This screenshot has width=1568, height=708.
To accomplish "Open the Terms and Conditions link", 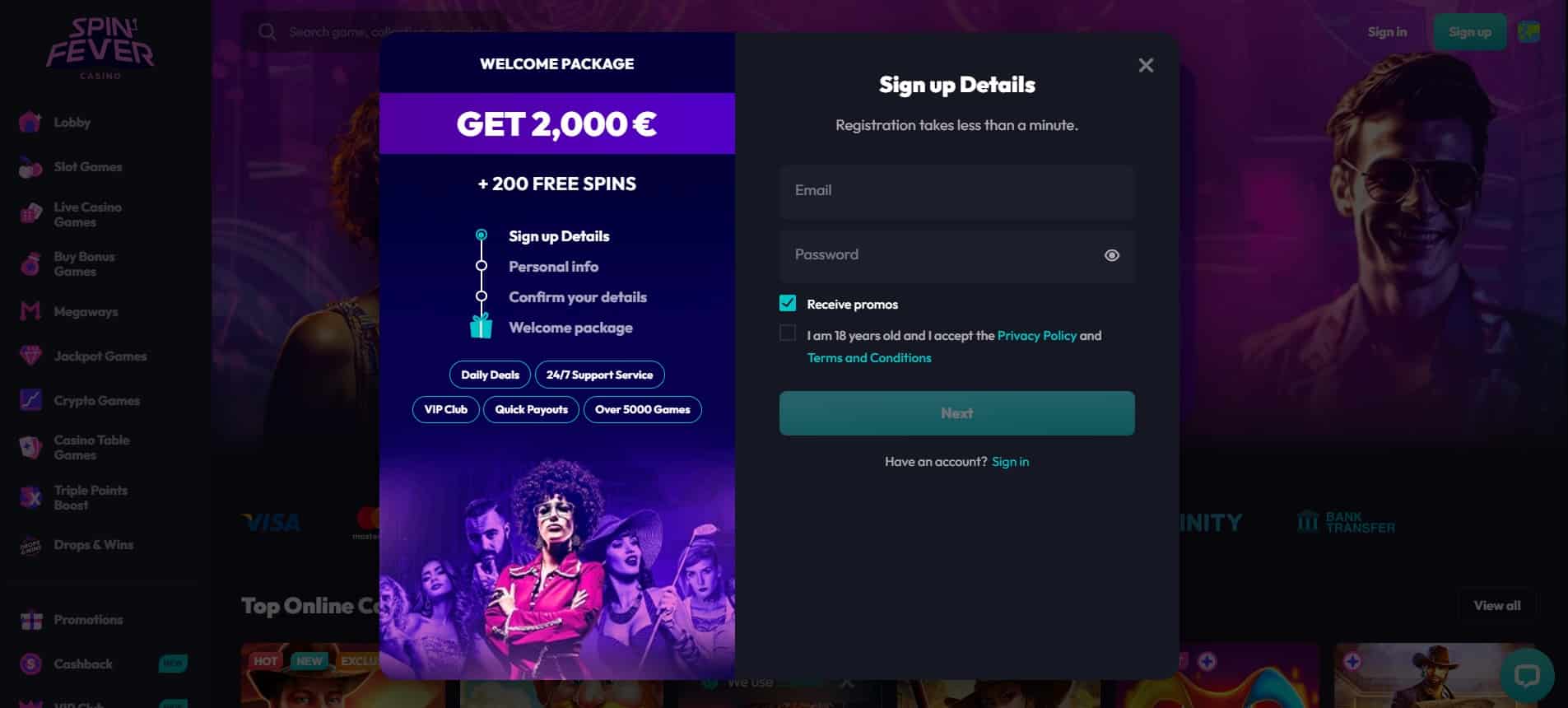I will (869, 357).
